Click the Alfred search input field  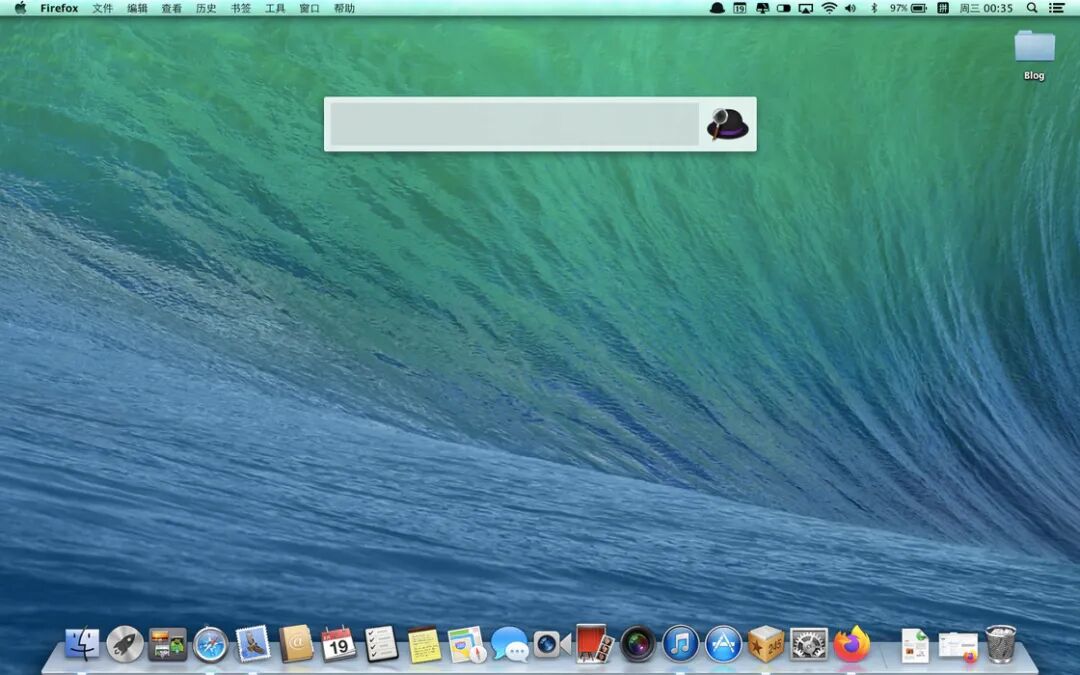point(515,124)
